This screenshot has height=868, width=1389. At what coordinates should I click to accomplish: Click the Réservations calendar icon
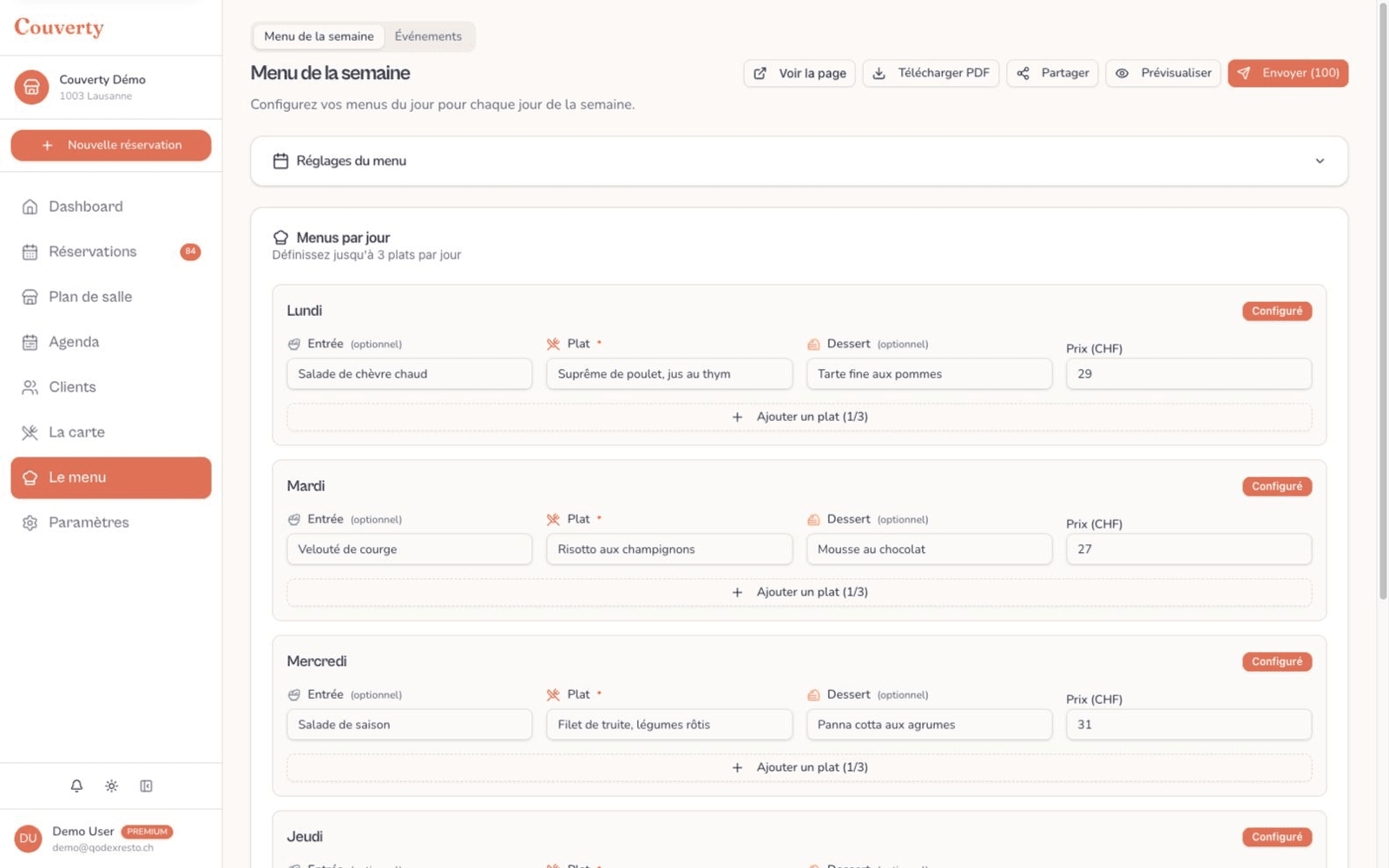(30, 252)
